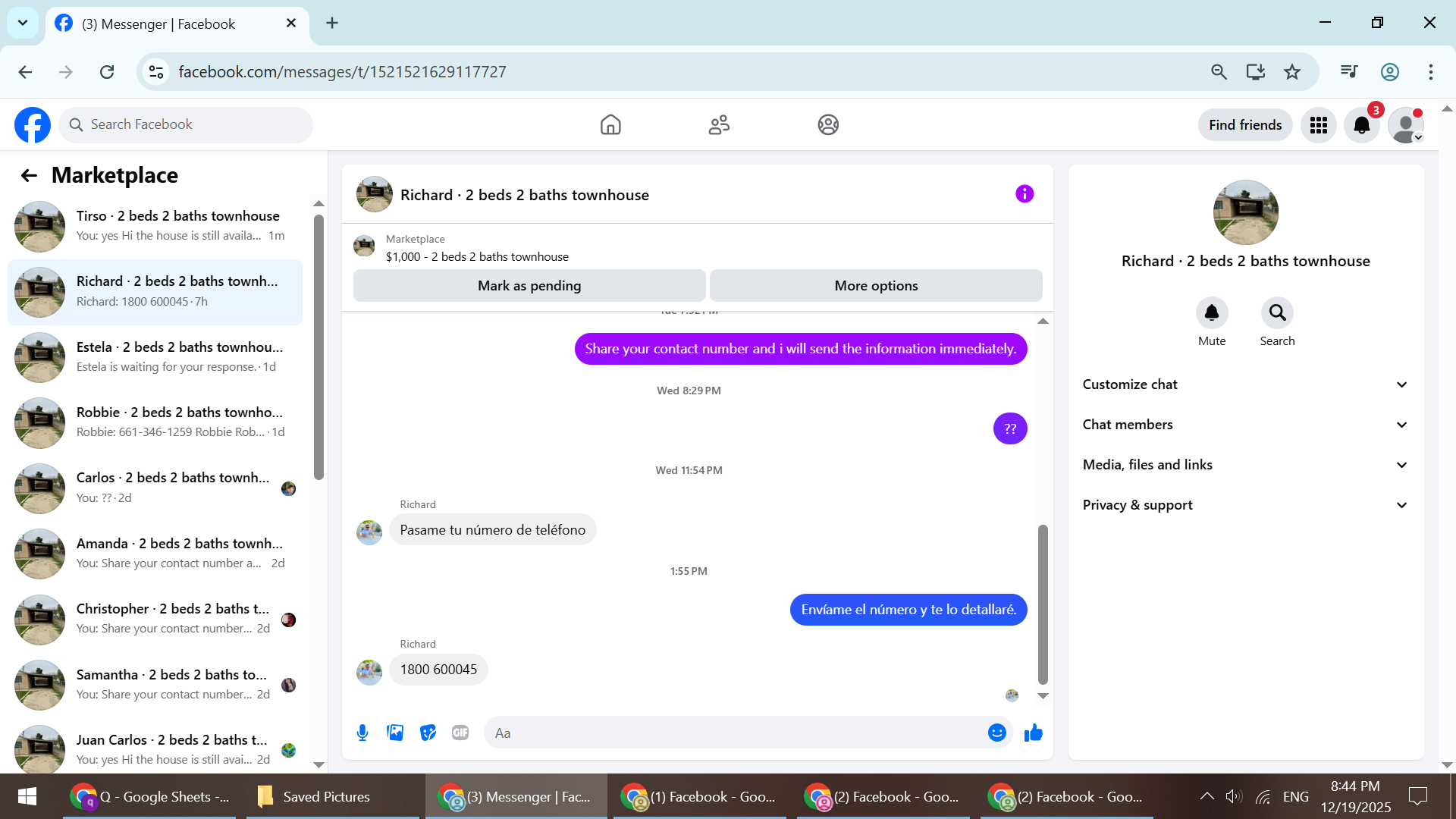
Task: Open the Facebook menu grid icon
Action: [1318, 125]
